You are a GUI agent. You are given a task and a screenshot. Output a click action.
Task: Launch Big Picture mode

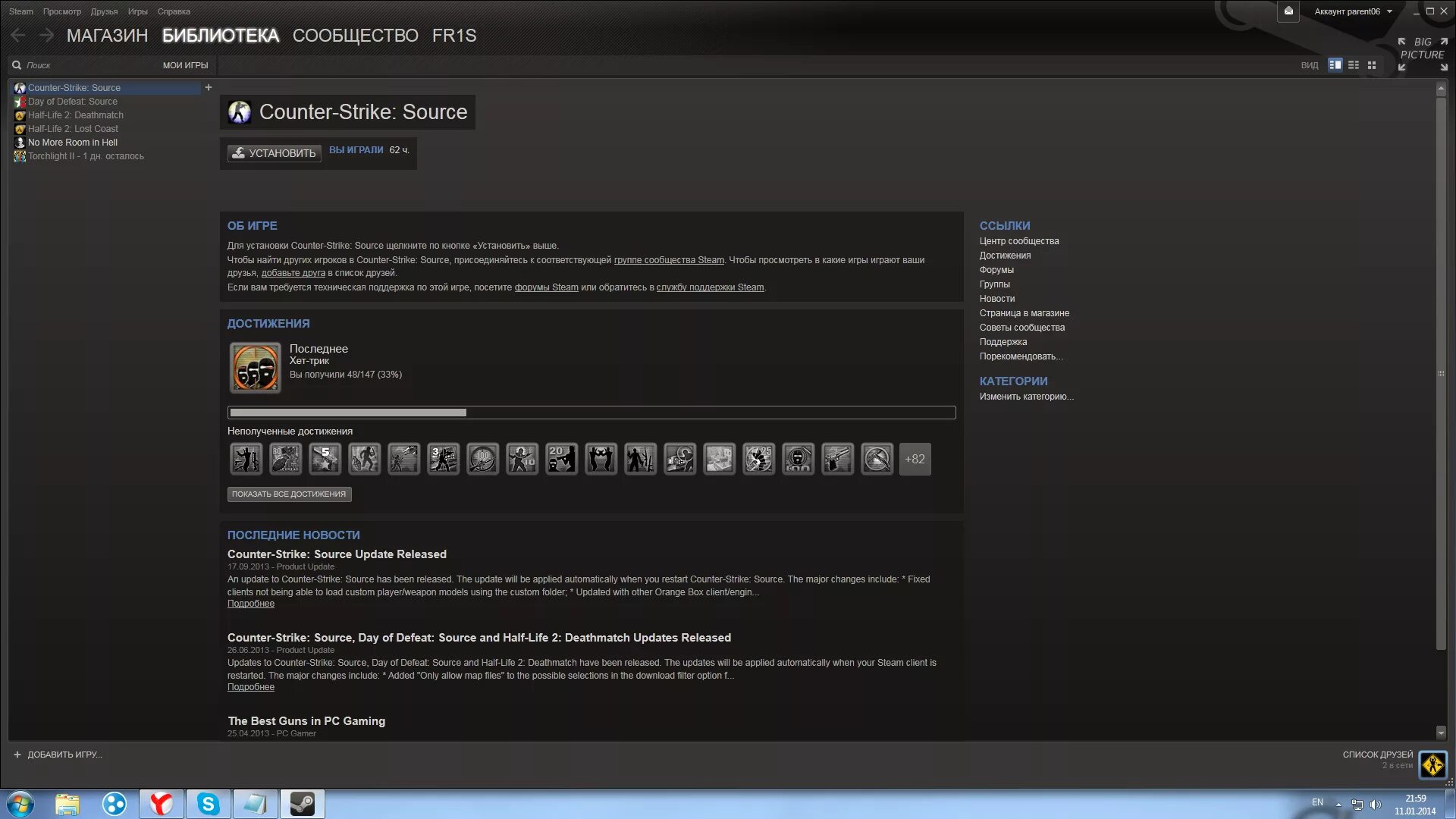[1423, 55]
